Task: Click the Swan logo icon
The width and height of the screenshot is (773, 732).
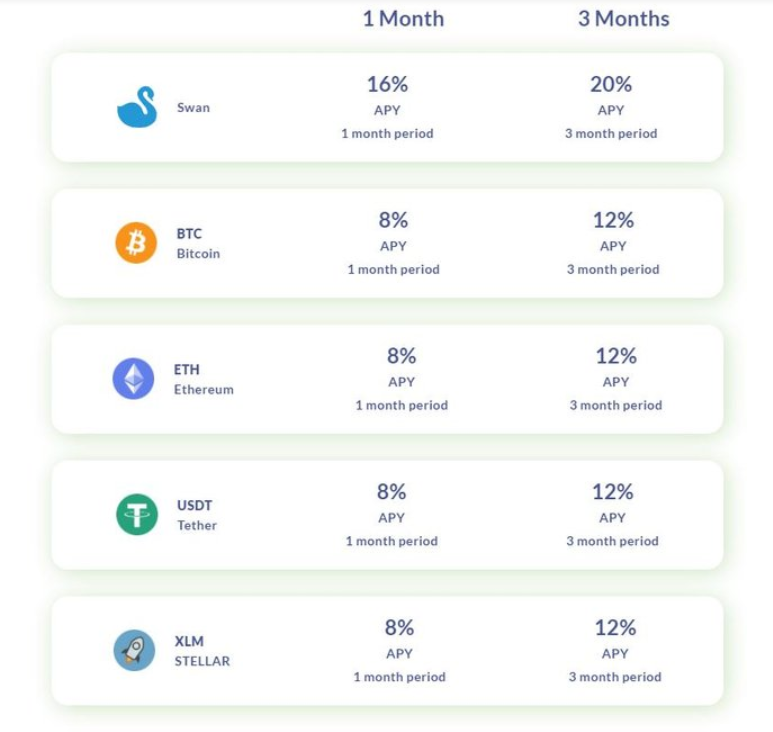Action: coord(137,107)
